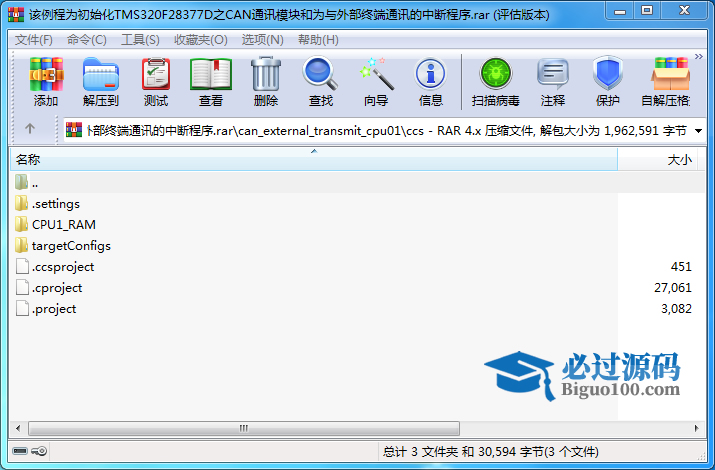
Task: Click the 解压到 (Extract to) icon
Action: pyautogui.click(x=101, y=82)
